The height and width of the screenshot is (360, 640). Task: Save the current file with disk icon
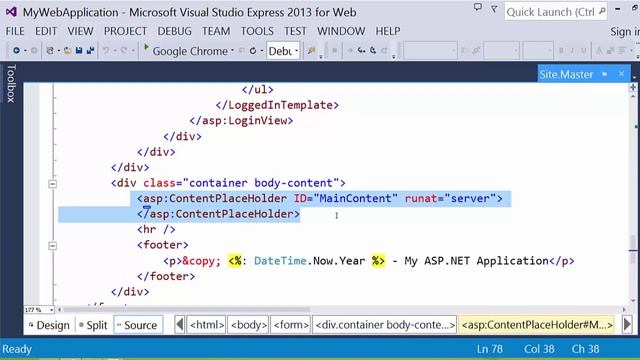pos(79,51)
